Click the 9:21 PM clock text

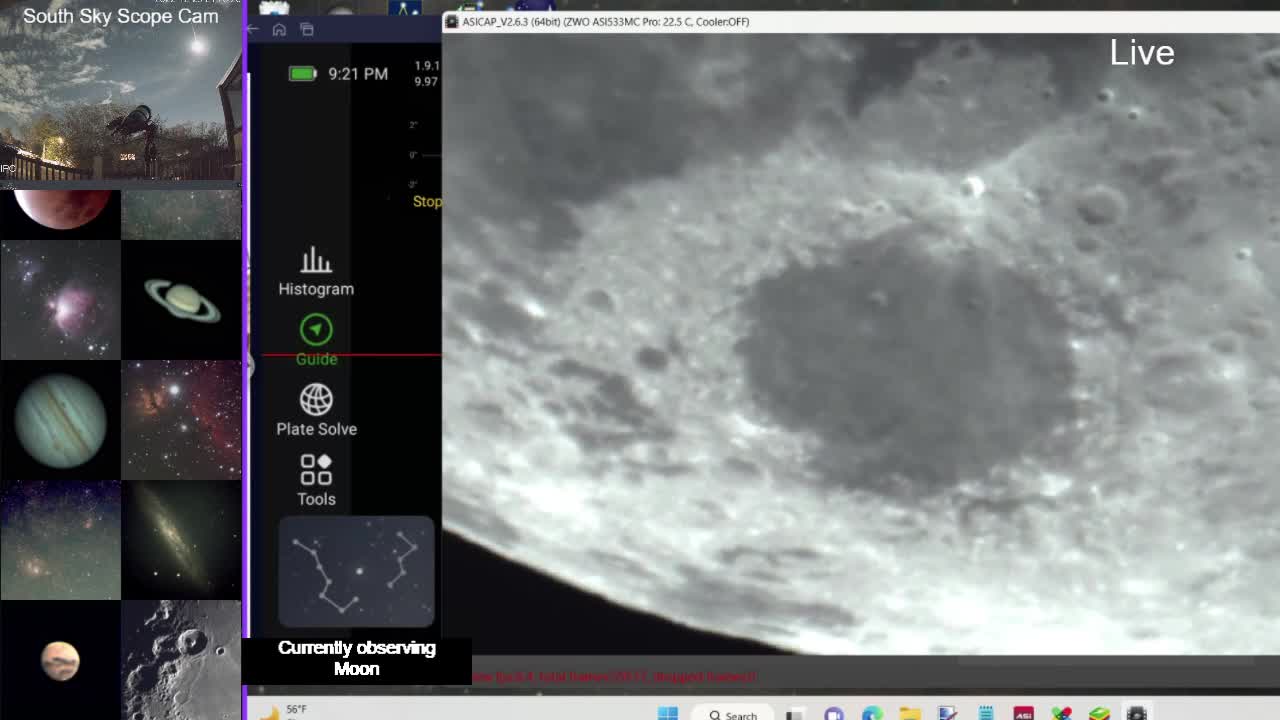pyautogui.click(x=358, y=74)
